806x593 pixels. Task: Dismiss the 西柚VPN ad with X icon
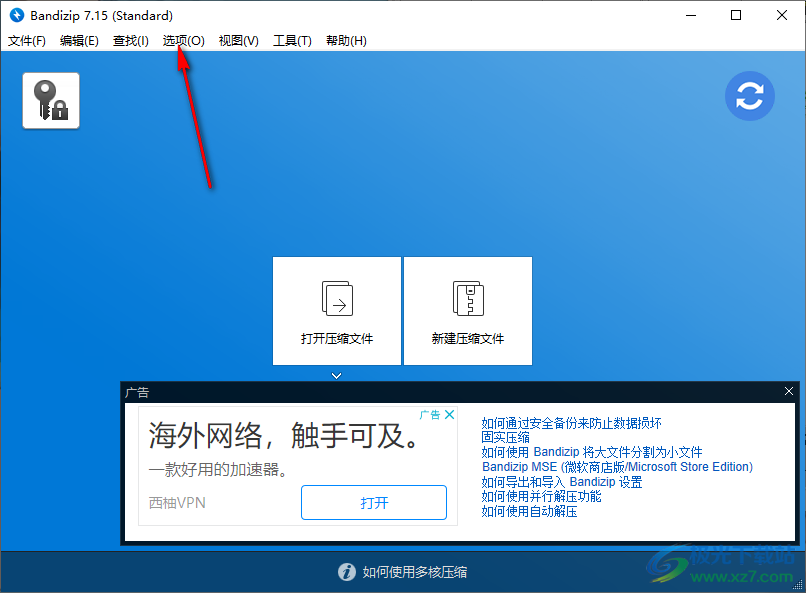click(x=450, y=414)
